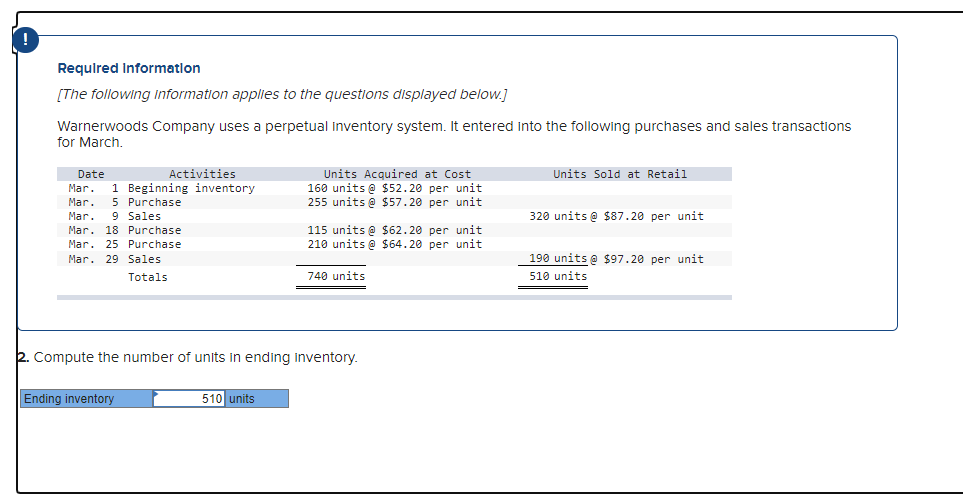This screenshot has width=963, height=501.
Task: Click '320 units @ $87.20 per unit'
Action: 617,216
